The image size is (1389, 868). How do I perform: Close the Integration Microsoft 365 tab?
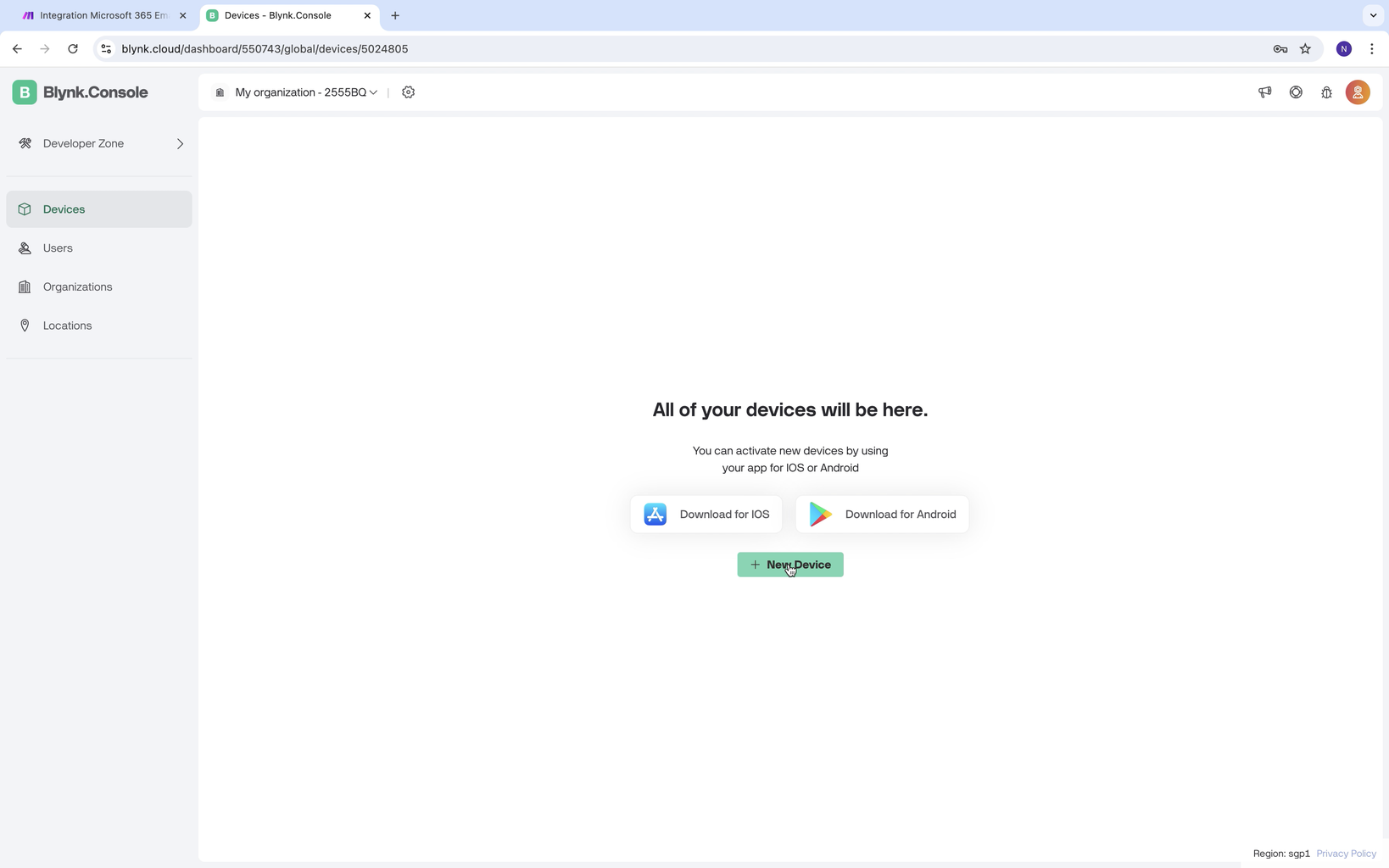point(182,15)
